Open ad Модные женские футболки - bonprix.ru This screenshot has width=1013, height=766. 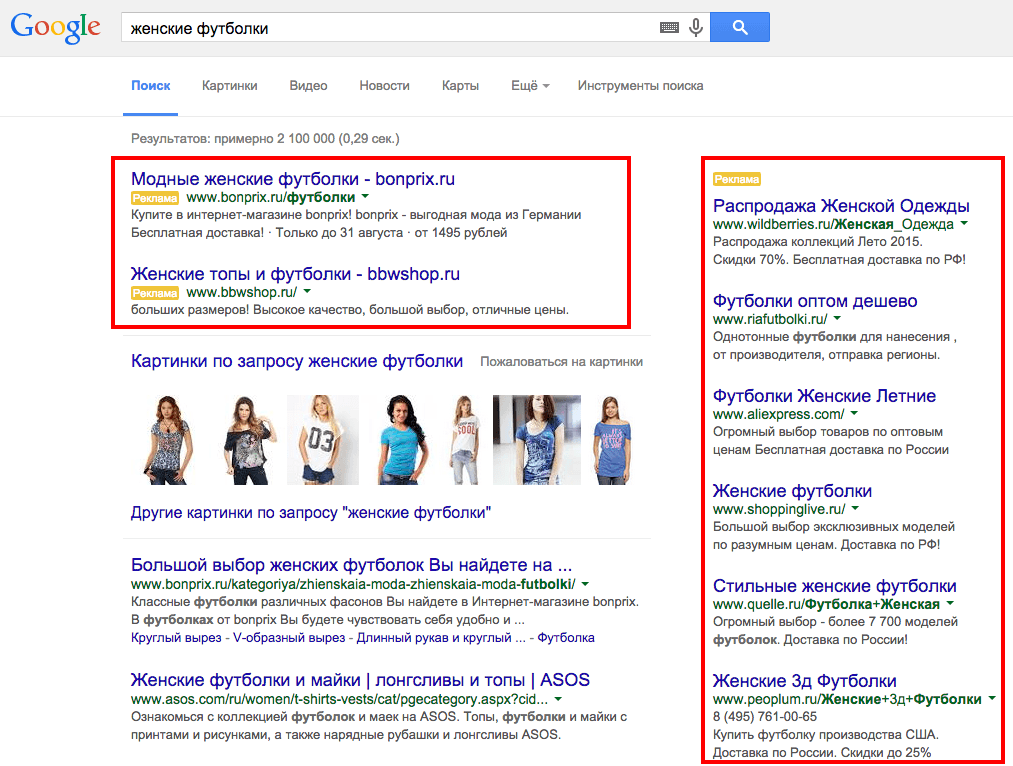coord(293,179)
